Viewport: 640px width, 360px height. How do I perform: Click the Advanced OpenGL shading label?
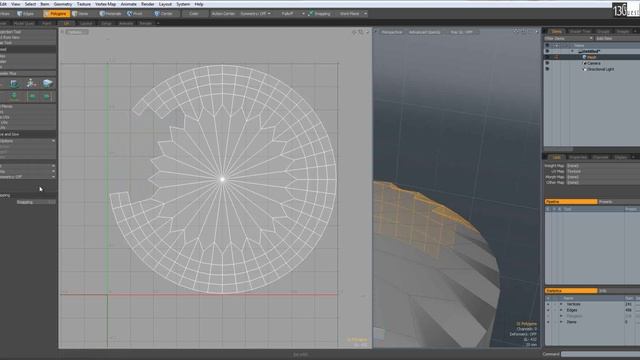[x=424, y=32]
